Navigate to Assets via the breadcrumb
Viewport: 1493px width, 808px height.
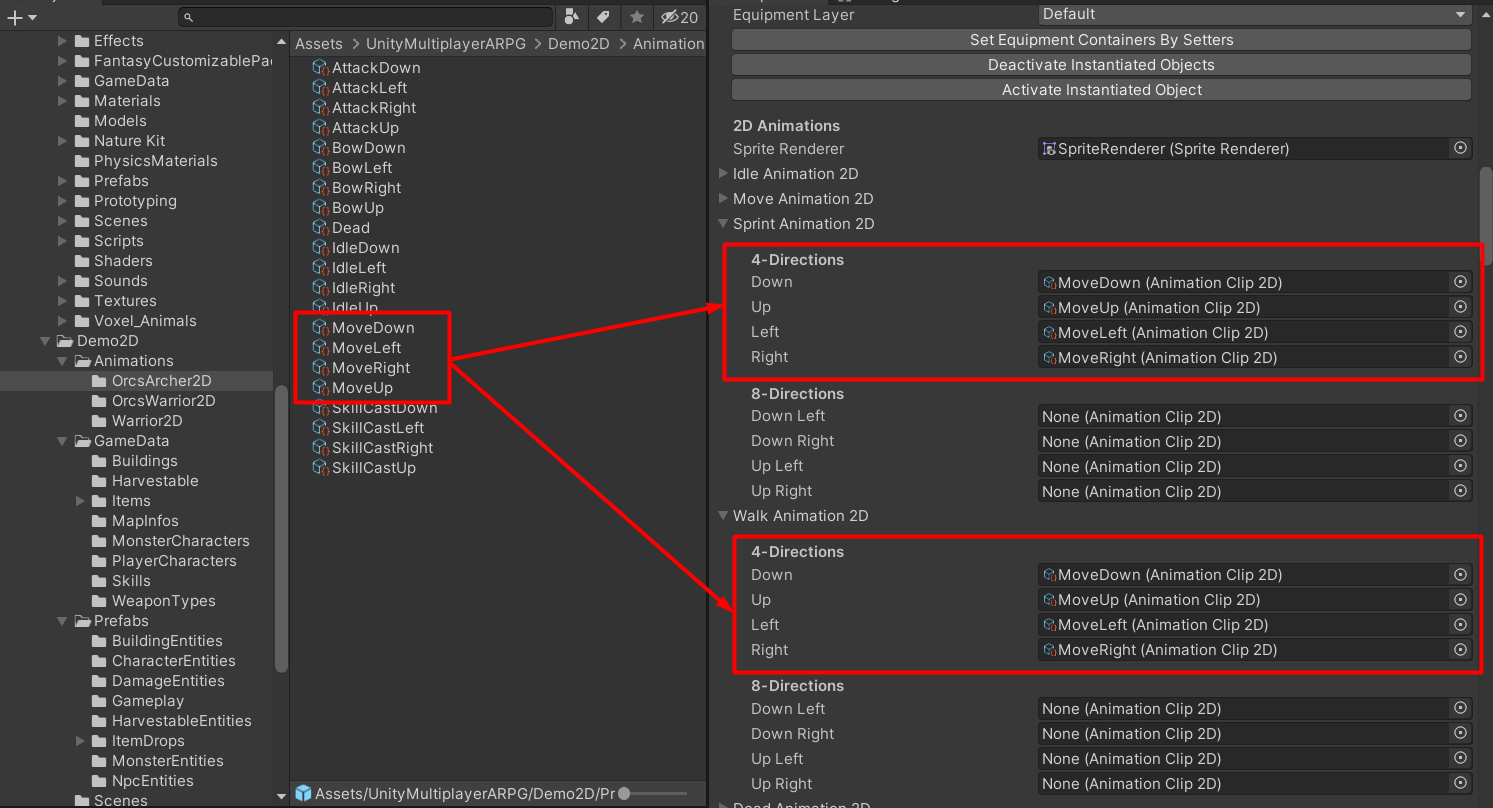point(318,43)
